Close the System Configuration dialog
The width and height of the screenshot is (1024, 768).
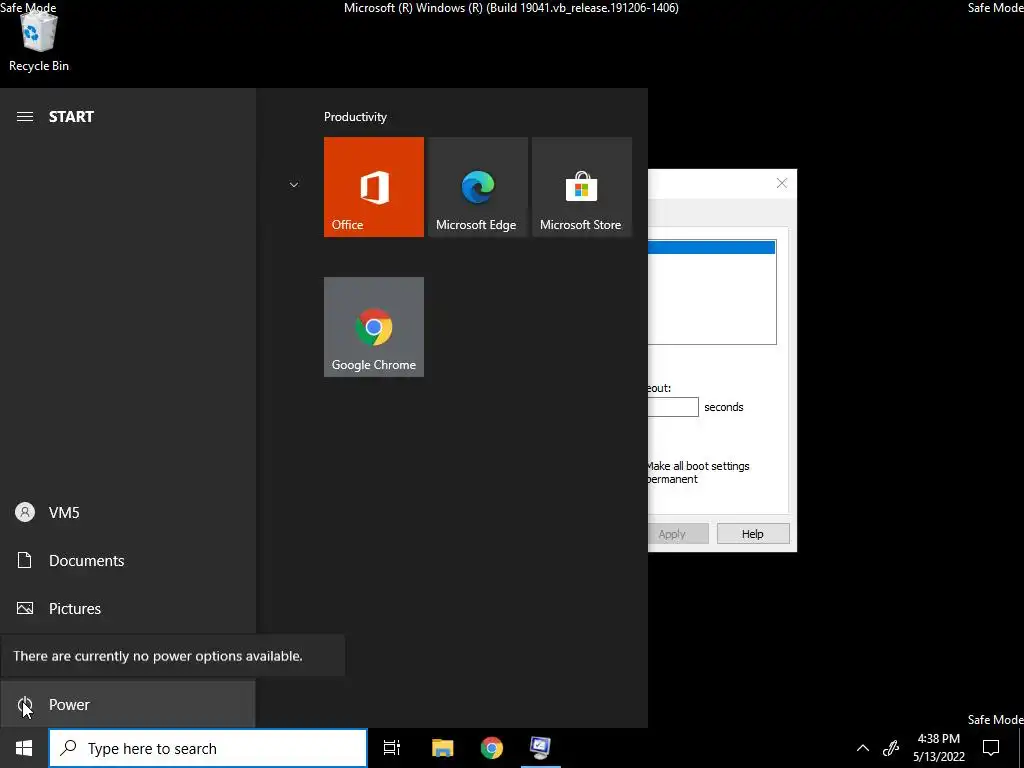click(x=782, y=184)
